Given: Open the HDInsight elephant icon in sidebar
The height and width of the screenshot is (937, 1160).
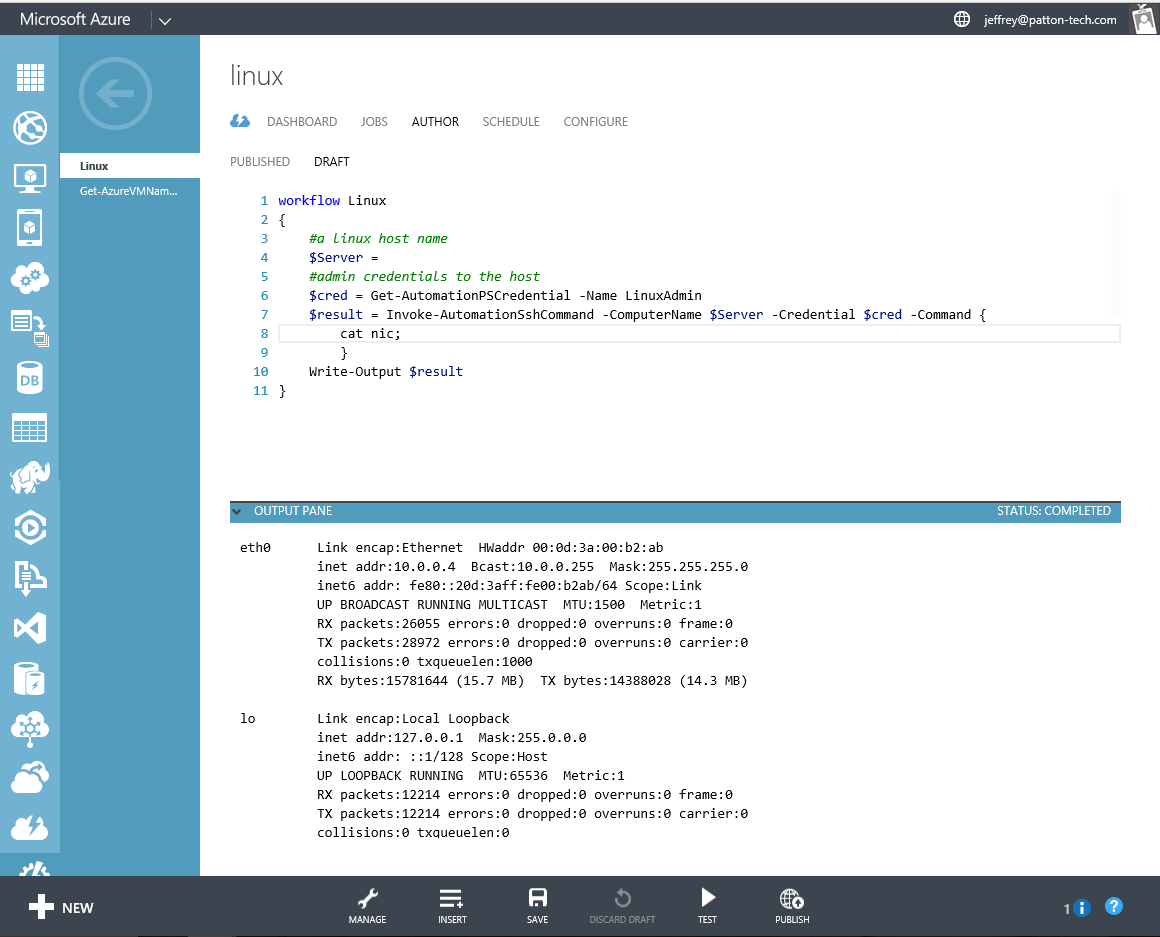Looking at the screenshot, I should [x=30, y=478].
